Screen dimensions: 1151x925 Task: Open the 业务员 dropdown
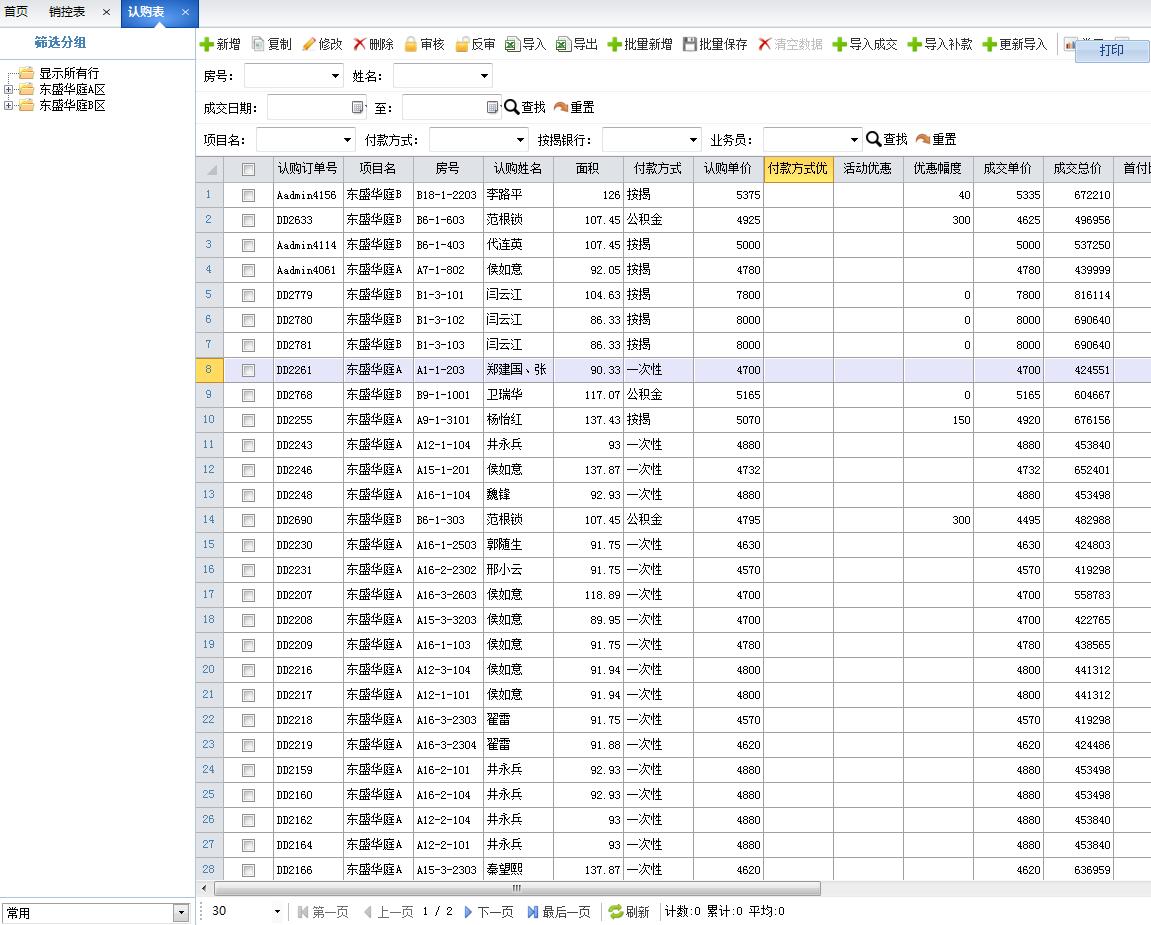tap(854, 139)
